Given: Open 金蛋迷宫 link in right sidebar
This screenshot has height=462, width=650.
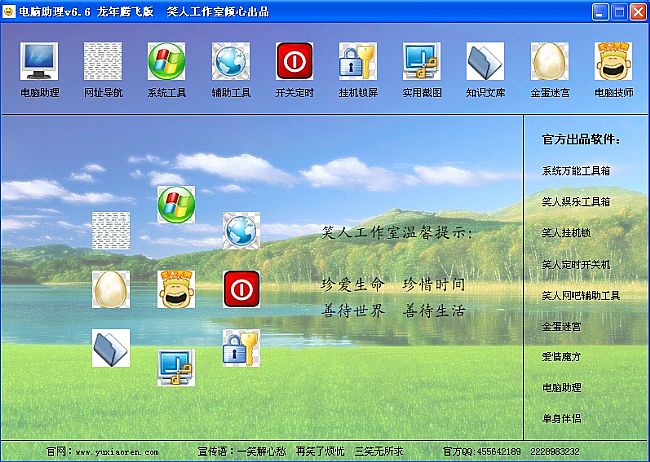Looking at the screenshot, I should point(561,326).
